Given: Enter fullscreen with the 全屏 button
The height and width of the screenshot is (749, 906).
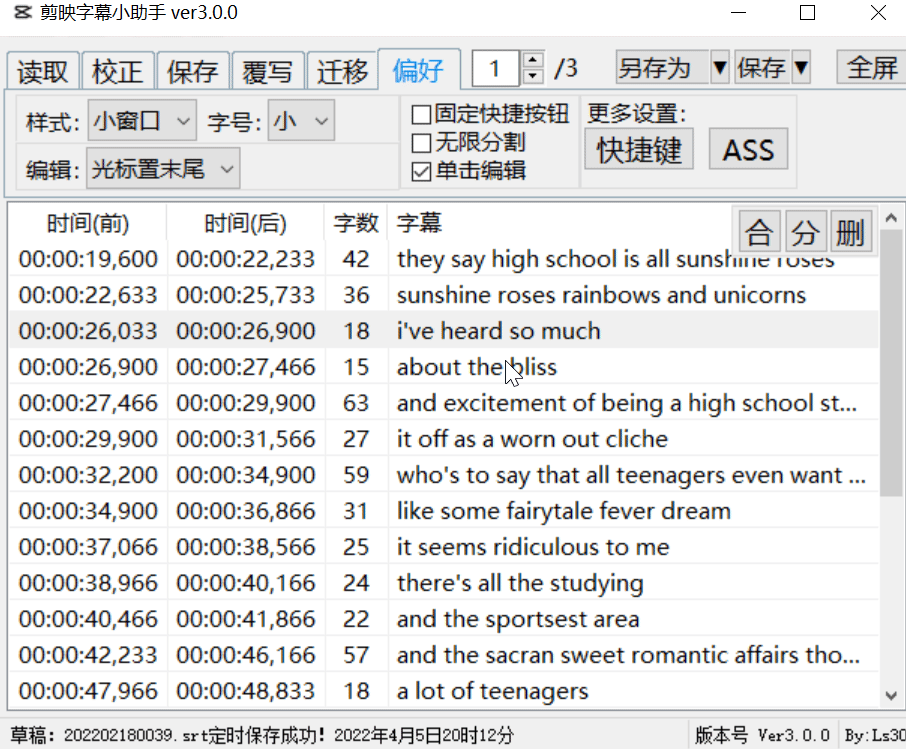Looking at the screenshot, I should tap(871, 70).
